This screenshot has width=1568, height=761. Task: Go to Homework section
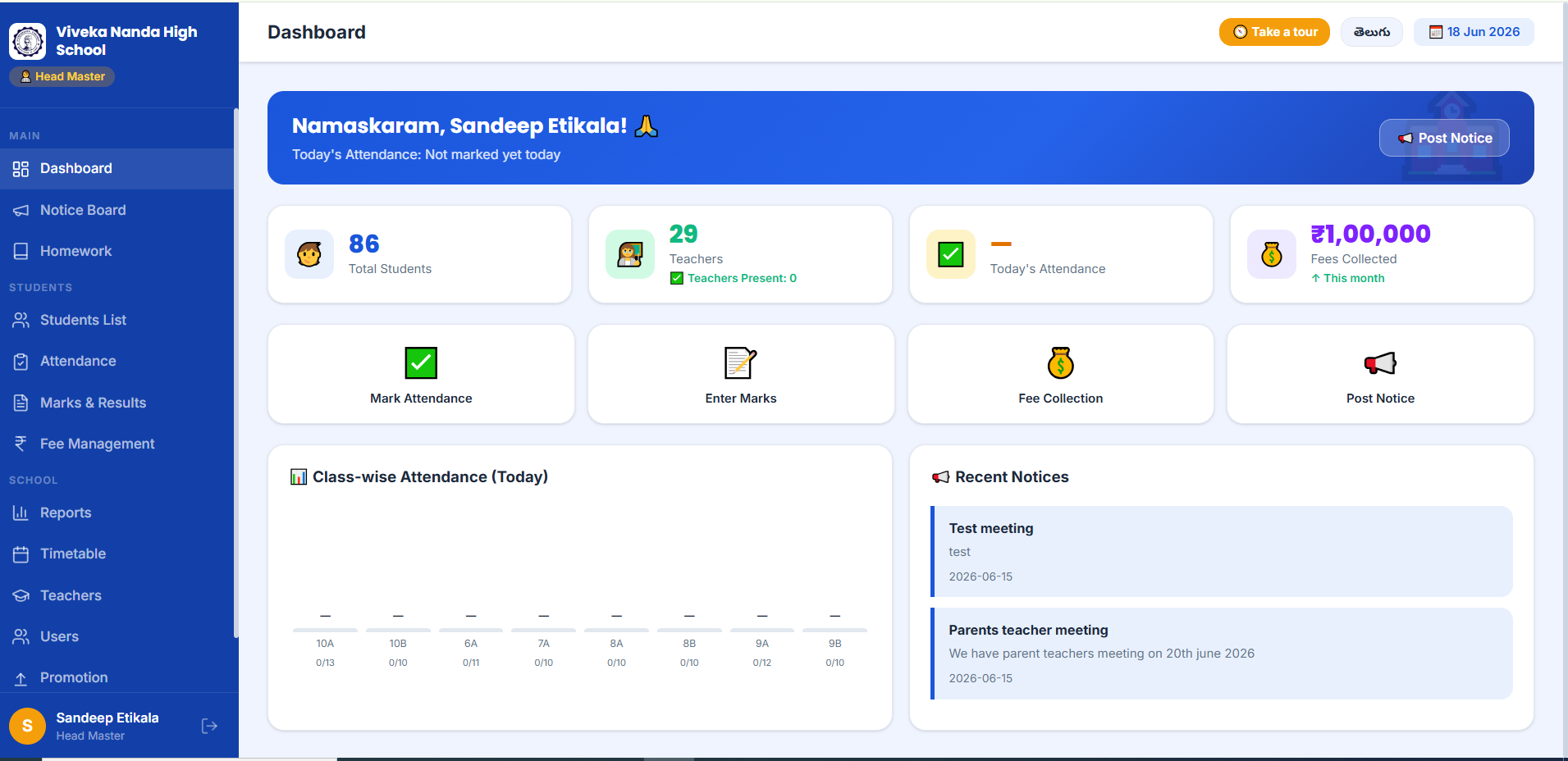pos(117,252)
